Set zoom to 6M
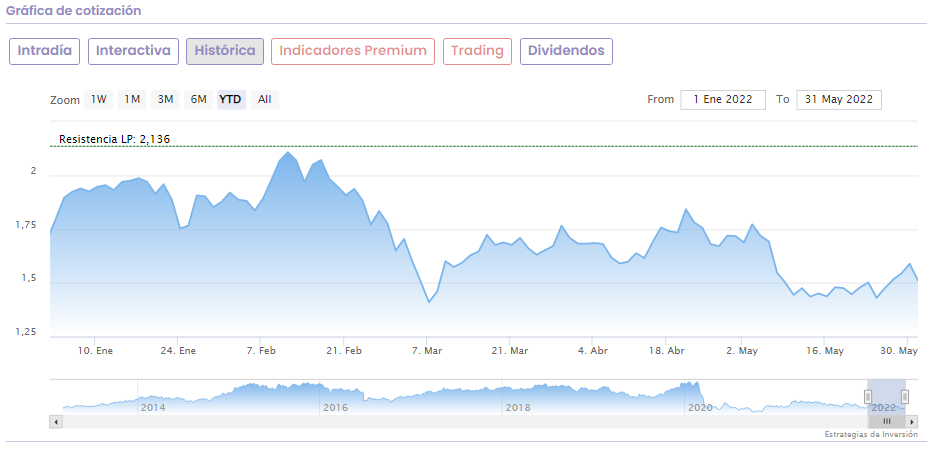The height and width of the screenshot is (450, 934). tap(199, 99)
